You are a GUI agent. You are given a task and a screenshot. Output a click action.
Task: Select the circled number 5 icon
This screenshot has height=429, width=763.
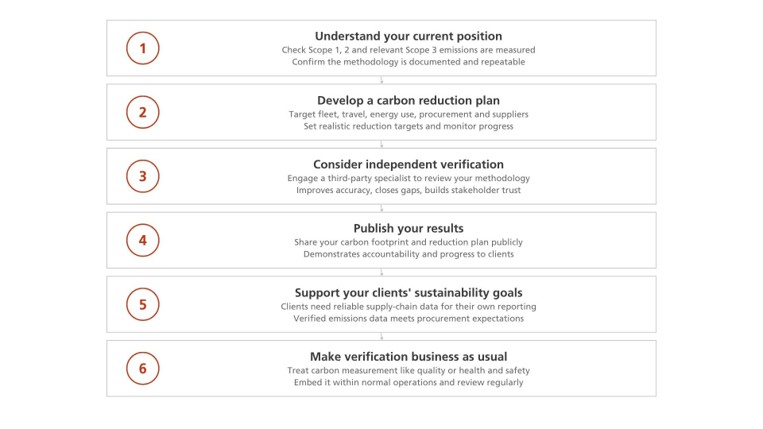(143, 304)
